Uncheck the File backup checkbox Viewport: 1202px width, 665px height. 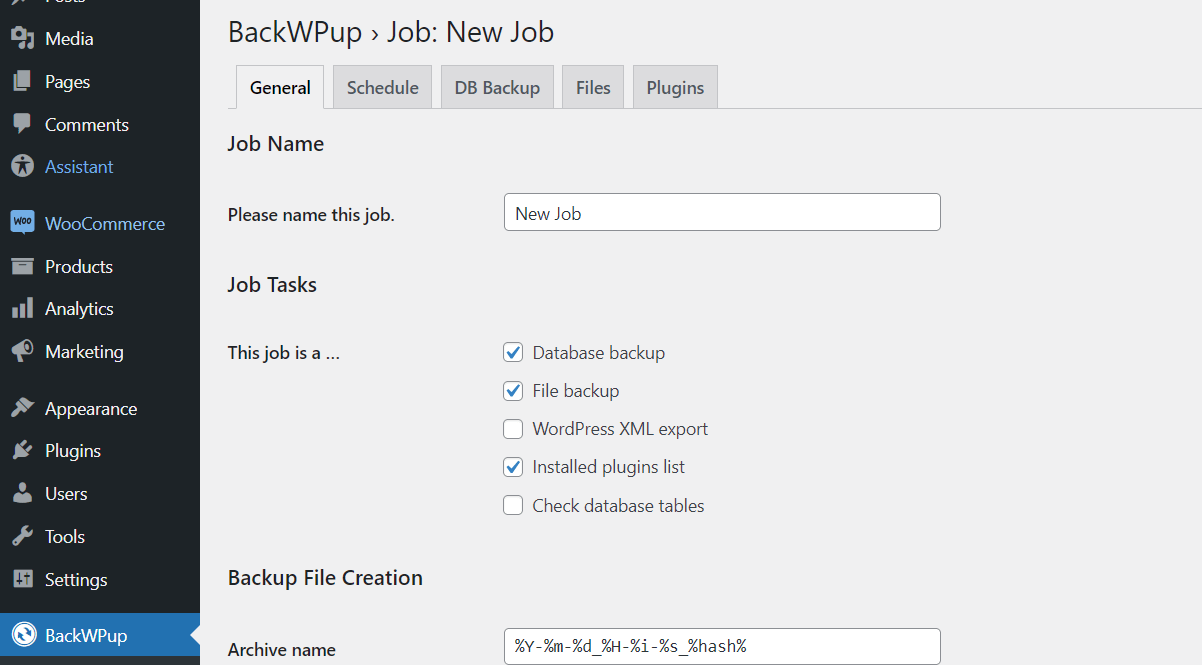click(513, 390)
